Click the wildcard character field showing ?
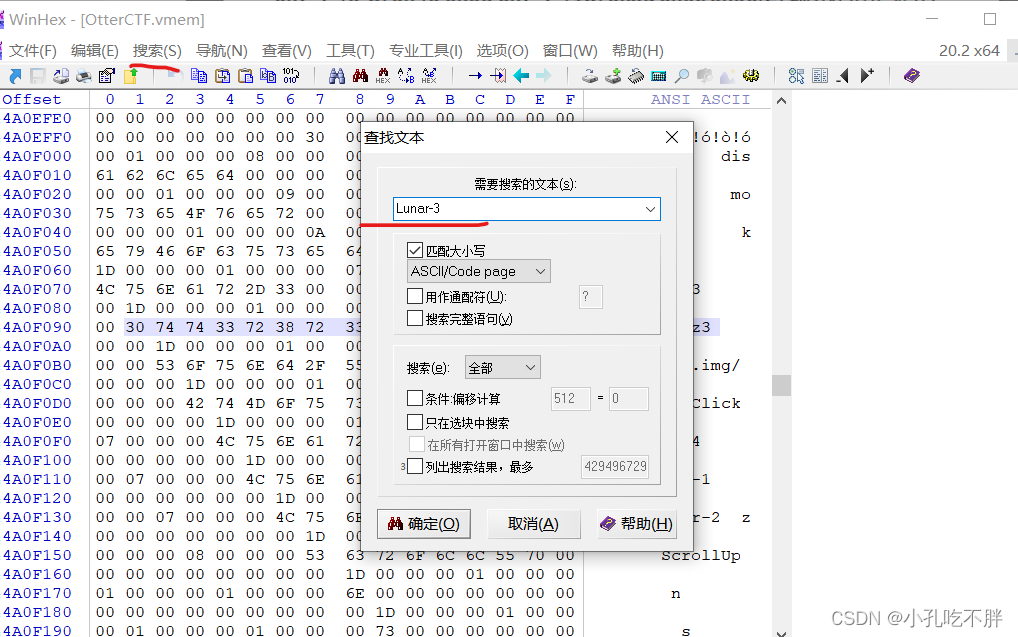The image size is (1018, 637). pyautogui.click(x=590, y=297)
